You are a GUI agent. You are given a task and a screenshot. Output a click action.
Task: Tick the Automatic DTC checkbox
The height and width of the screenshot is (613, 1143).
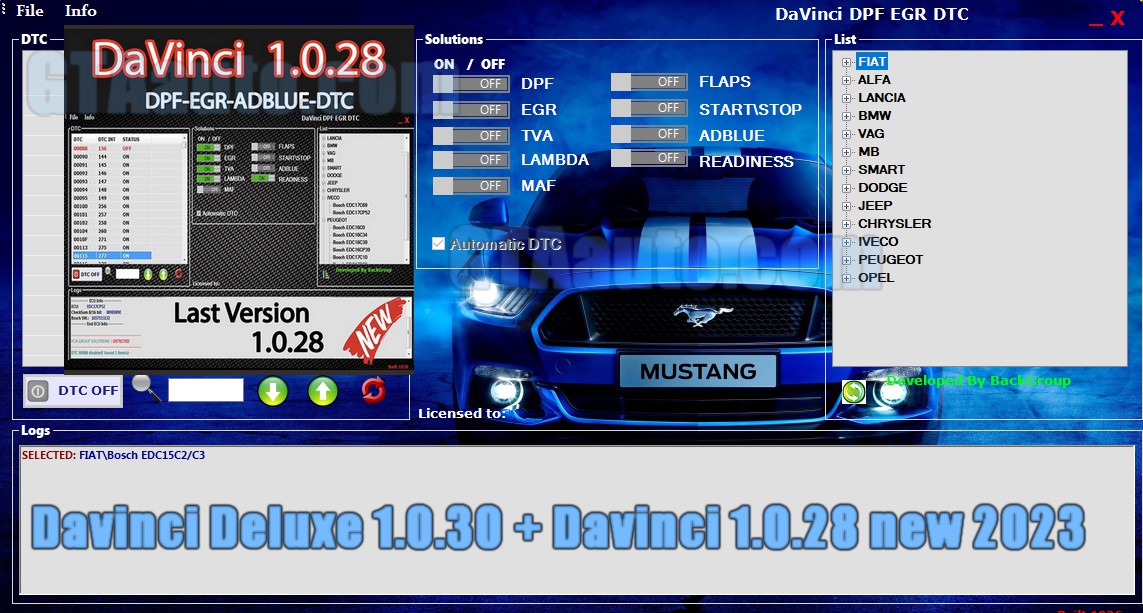(438, 244)
